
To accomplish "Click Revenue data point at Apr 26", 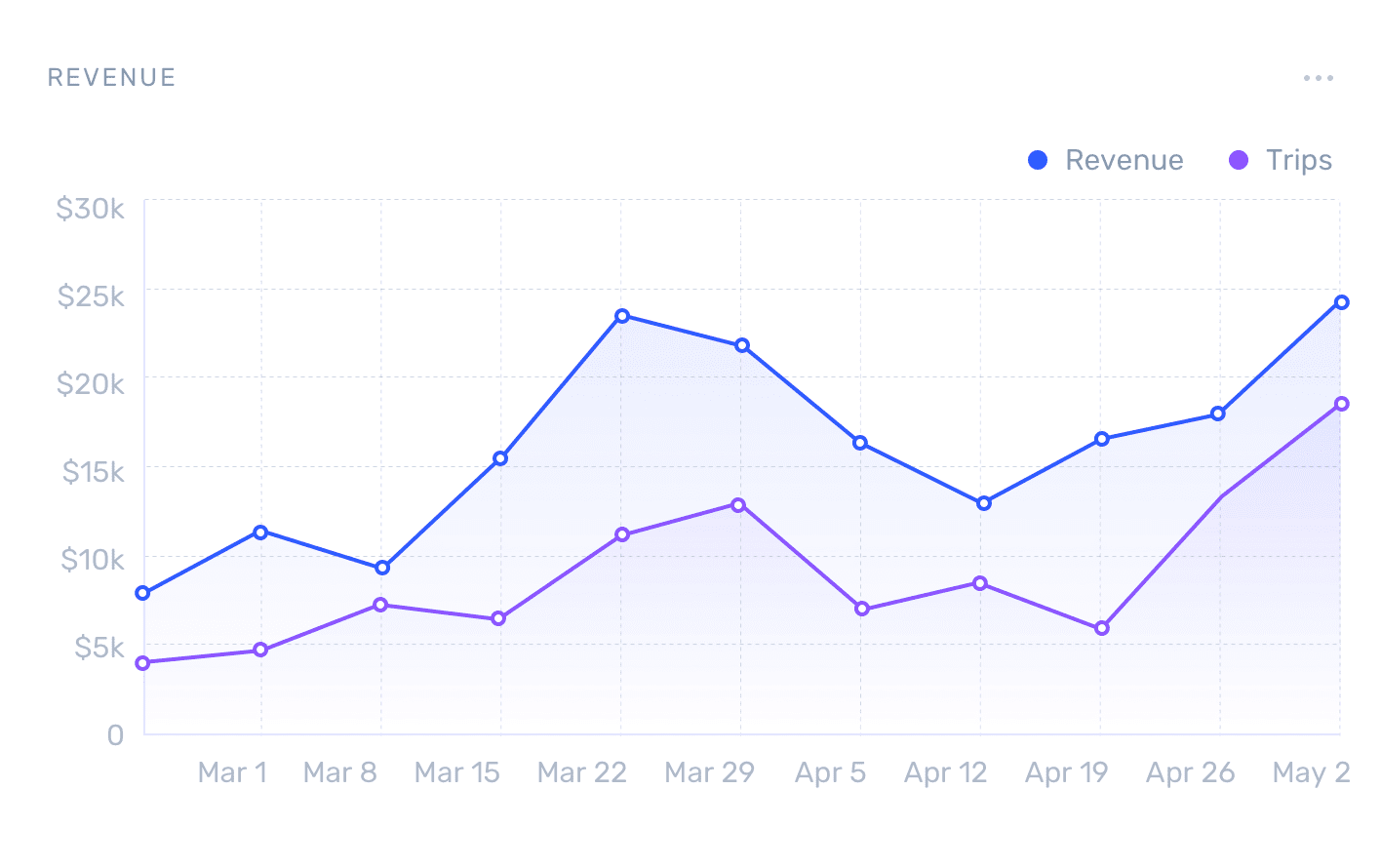I will click(1218, 414).
